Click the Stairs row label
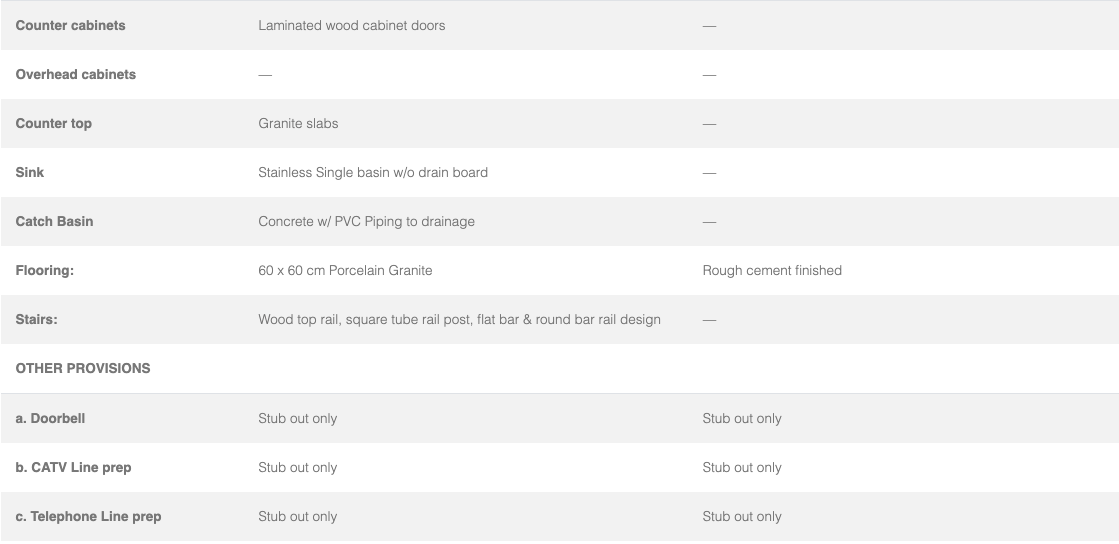 [x=36, y=320]
